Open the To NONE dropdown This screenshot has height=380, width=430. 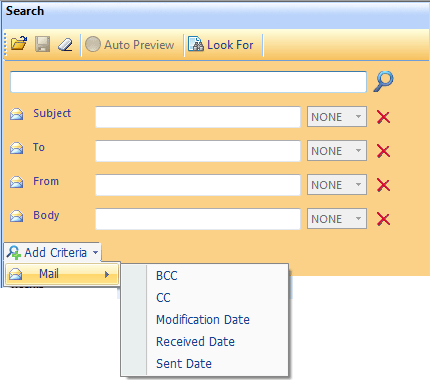[x=337, y=151]
